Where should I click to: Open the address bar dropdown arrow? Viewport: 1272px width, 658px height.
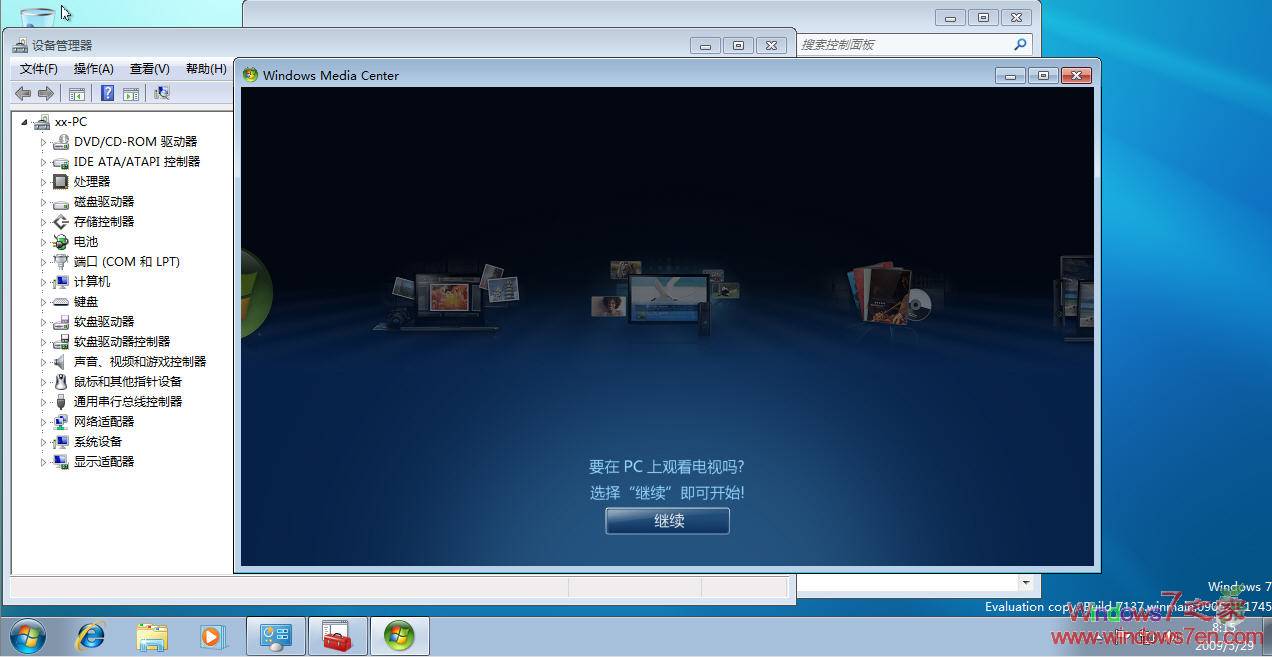(x=1026, y=583)
